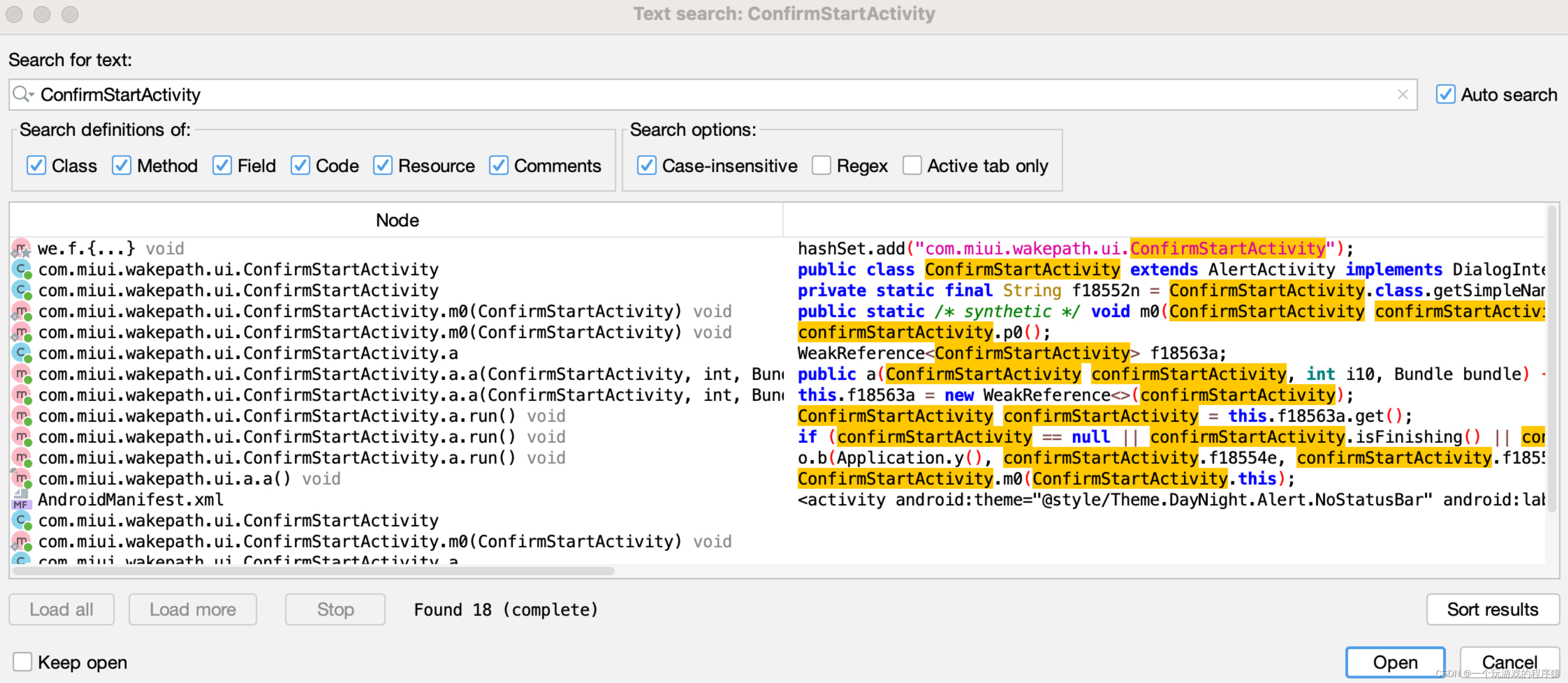Click the Node column header
The width and height of the screenshot is (1568, 683).
pyautogui.click(x=397, y=220)
